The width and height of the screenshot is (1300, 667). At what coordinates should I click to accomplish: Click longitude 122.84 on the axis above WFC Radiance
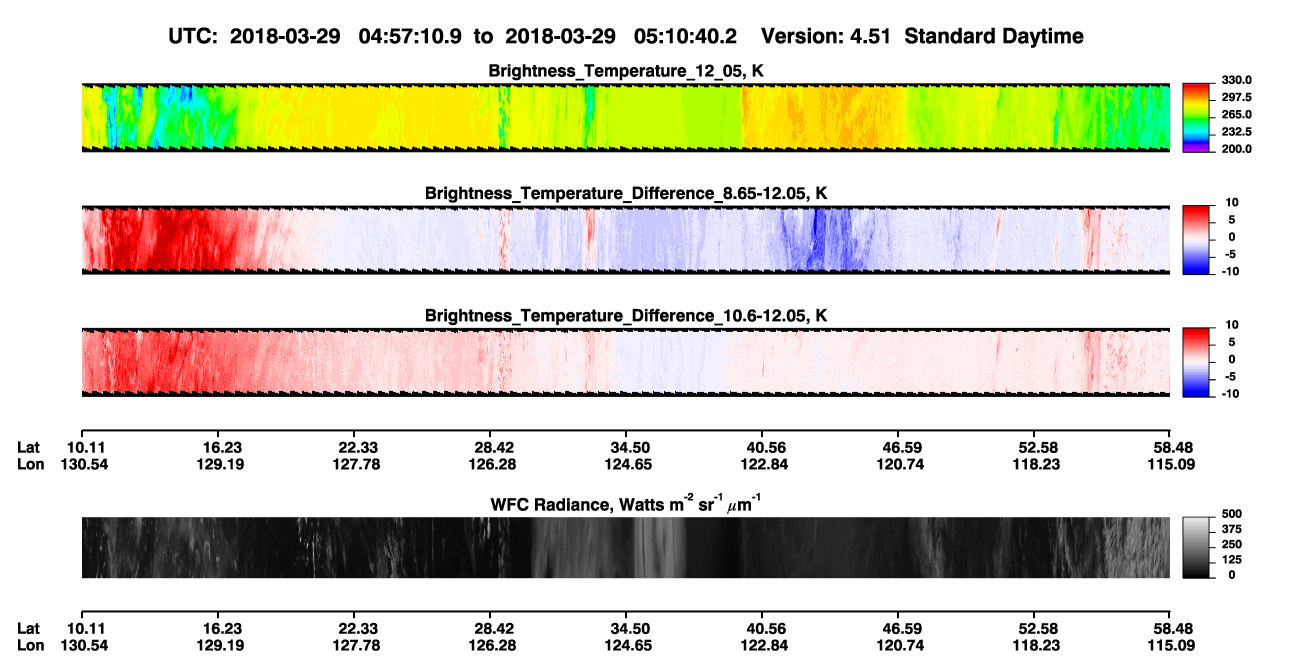[x=763, y=464]
